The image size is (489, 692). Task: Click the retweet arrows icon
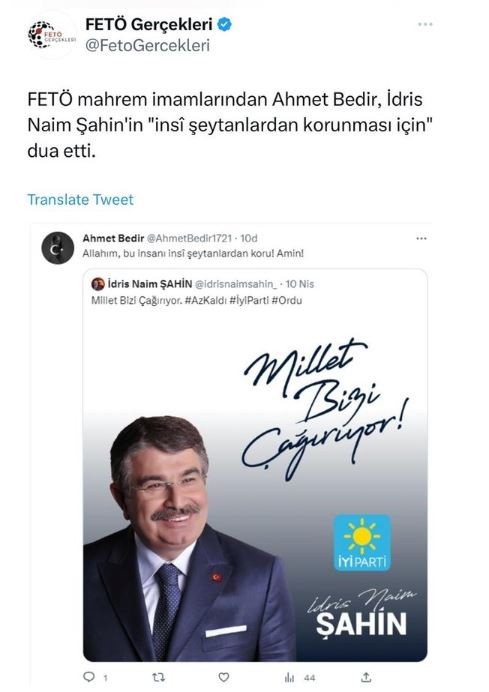(x=158, y=677)
